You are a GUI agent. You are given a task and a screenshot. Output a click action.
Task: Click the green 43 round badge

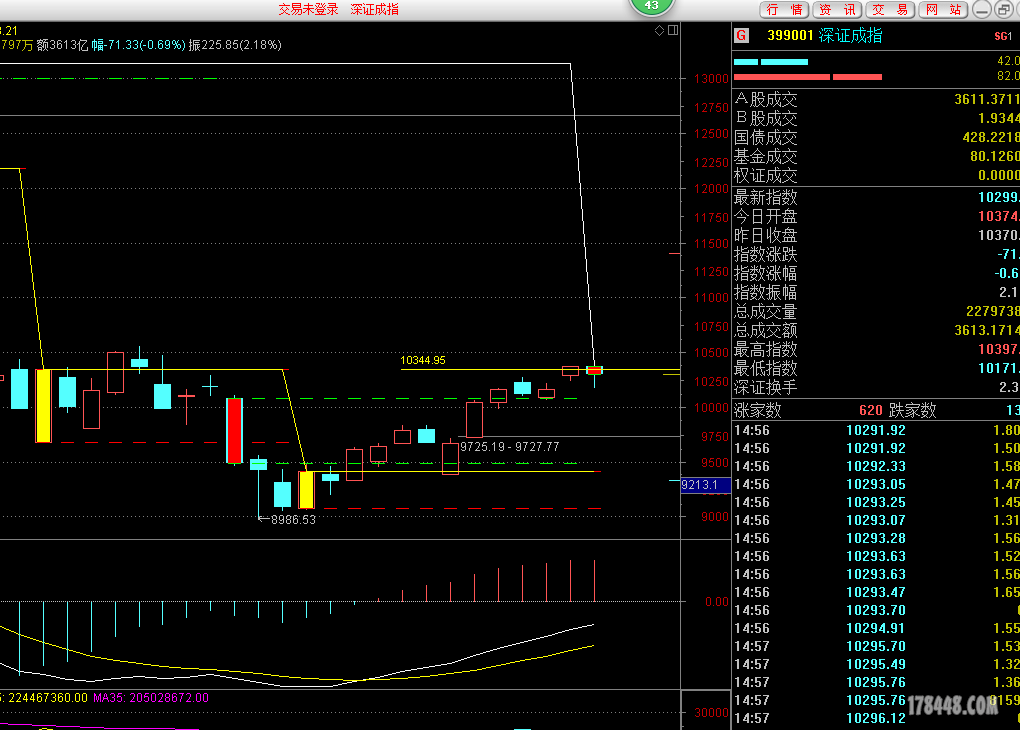pyautogui.click(x=651, y=6)
